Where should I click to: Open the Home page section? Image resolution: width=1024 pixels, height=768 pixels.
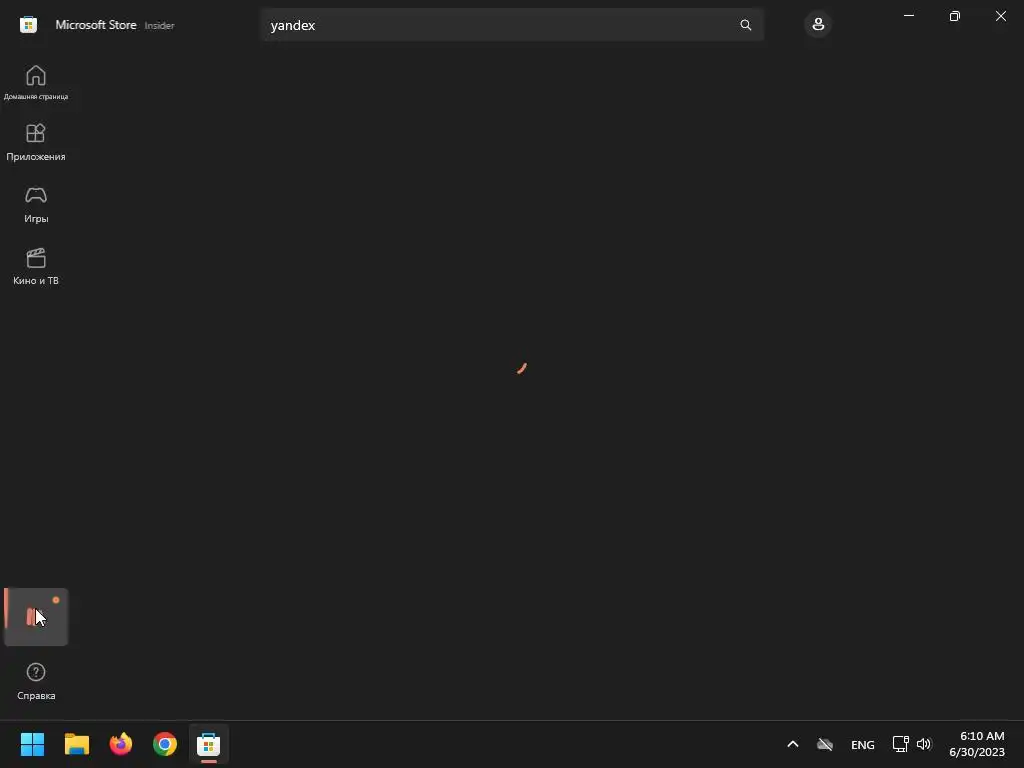(x=36, y=82)
